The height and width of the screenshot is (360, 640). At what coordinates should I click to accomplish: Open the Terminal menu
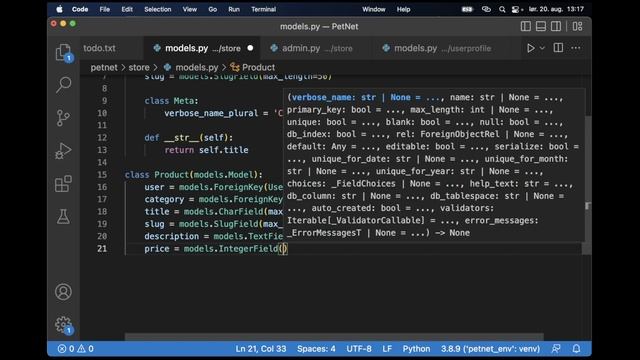point(263,9)
